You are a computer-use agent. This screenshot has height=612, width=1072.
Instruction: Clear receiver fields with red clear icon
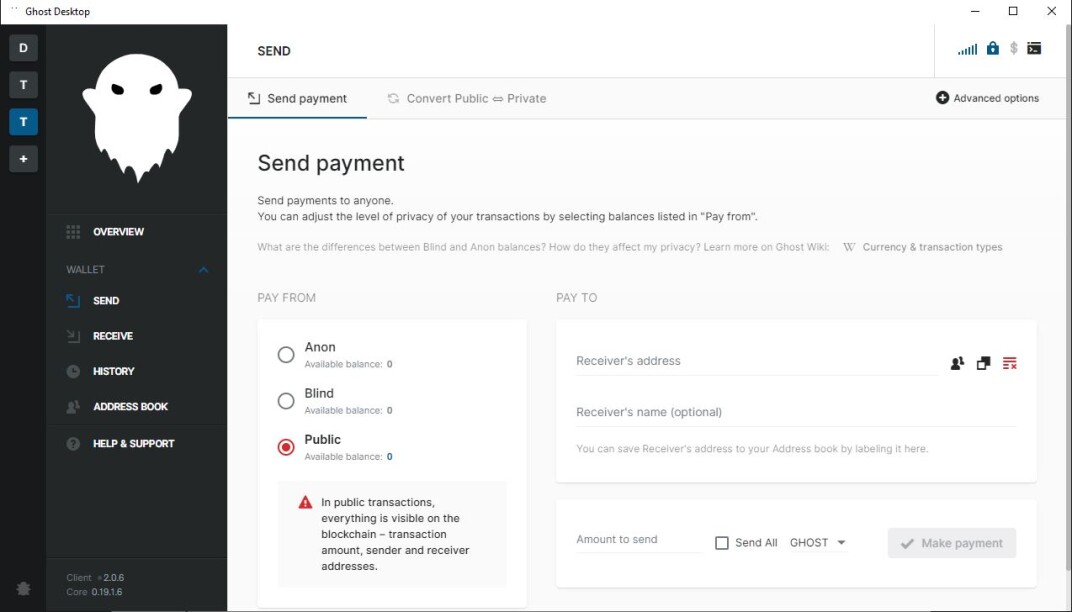coord(1010,363)
